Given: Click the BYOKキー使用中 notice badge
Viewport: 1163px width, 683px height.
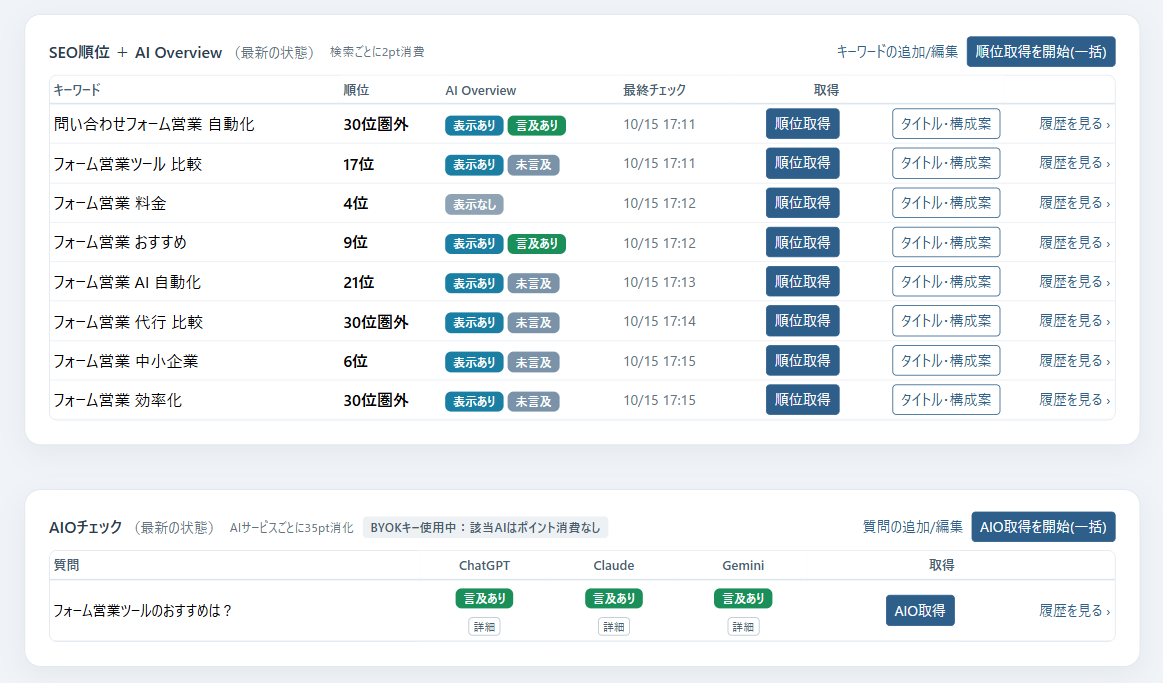Looking at the screenshot, I should pyautogui.click(x=485, y=528).
